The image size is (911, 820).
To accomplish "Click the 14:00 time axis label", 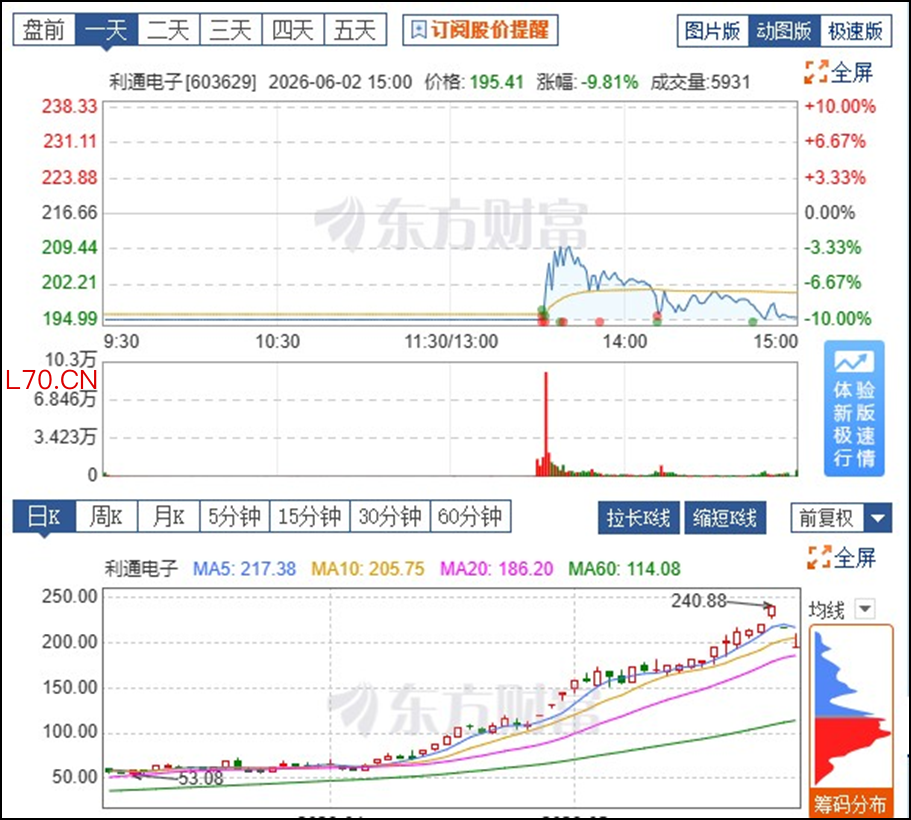I will tap(625, 342).
